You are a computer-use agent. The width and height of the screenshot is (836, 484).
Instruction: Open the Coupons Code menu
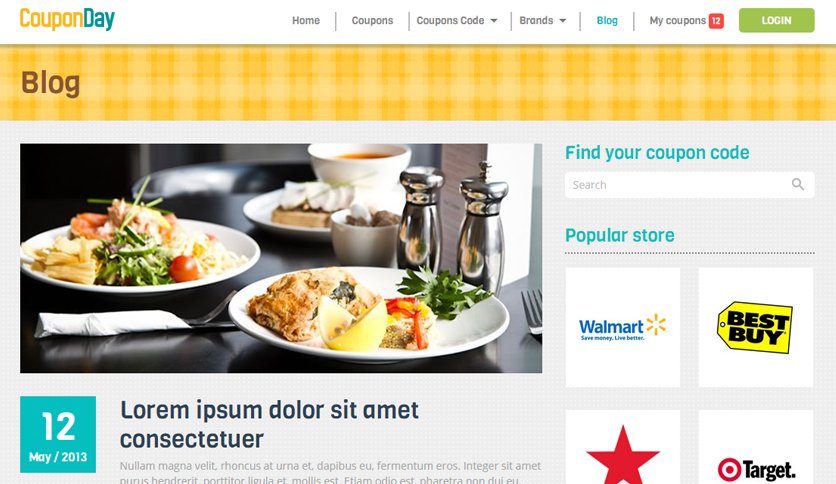[451, 20]
